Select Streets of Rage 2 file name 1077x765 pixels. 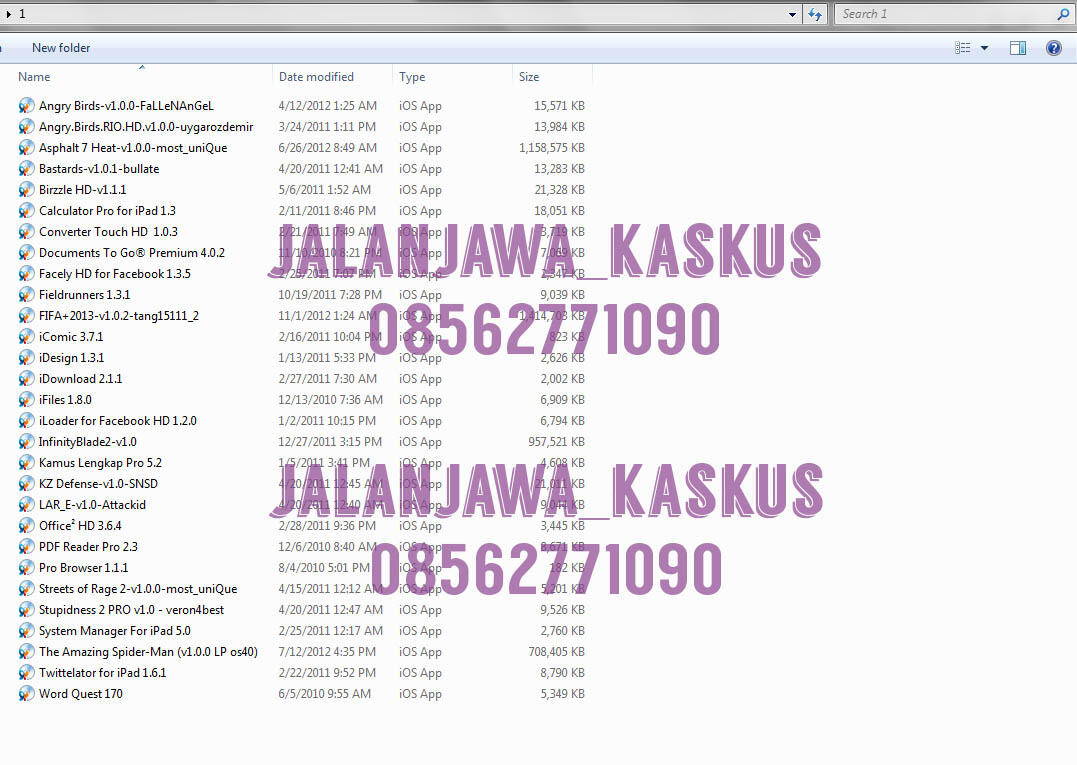point(137,589)
